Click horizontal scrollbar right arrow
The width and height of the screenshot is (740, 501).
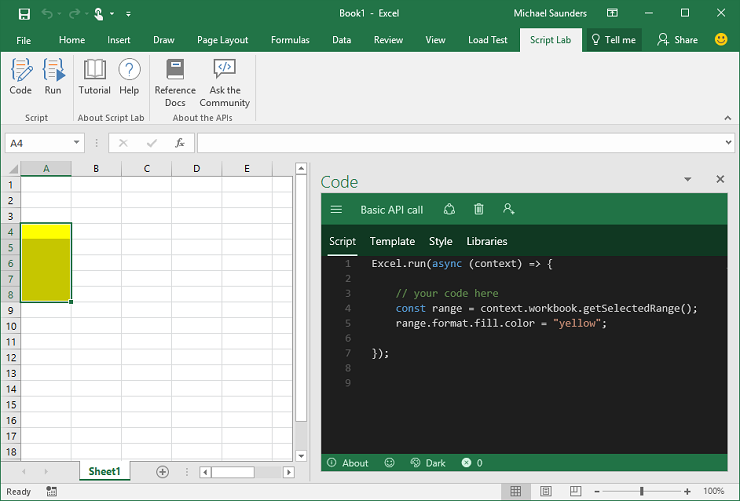point(289,472)
